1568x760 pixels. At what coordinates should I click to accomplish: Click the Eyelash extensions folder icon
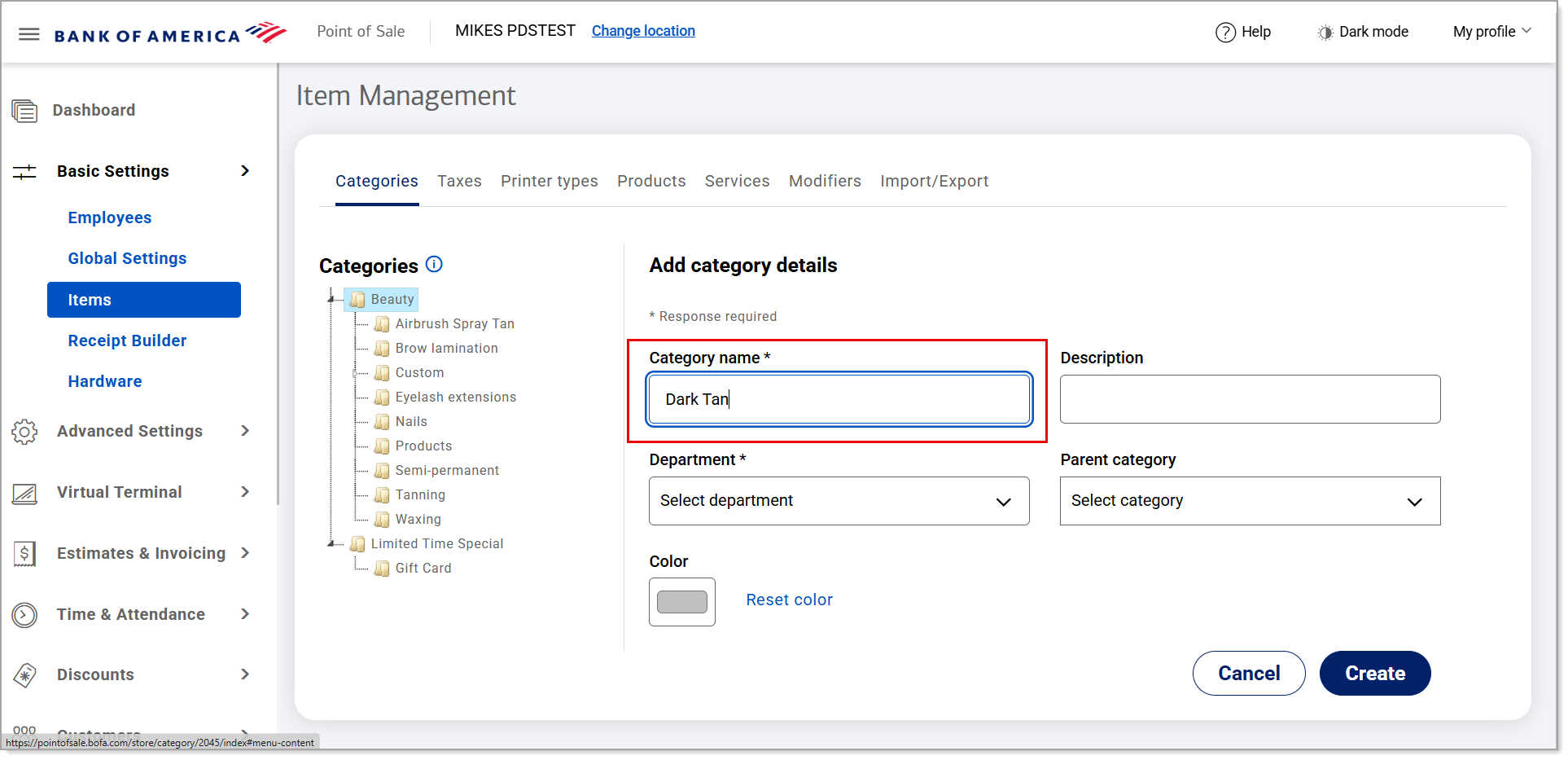tap(382, 398)
